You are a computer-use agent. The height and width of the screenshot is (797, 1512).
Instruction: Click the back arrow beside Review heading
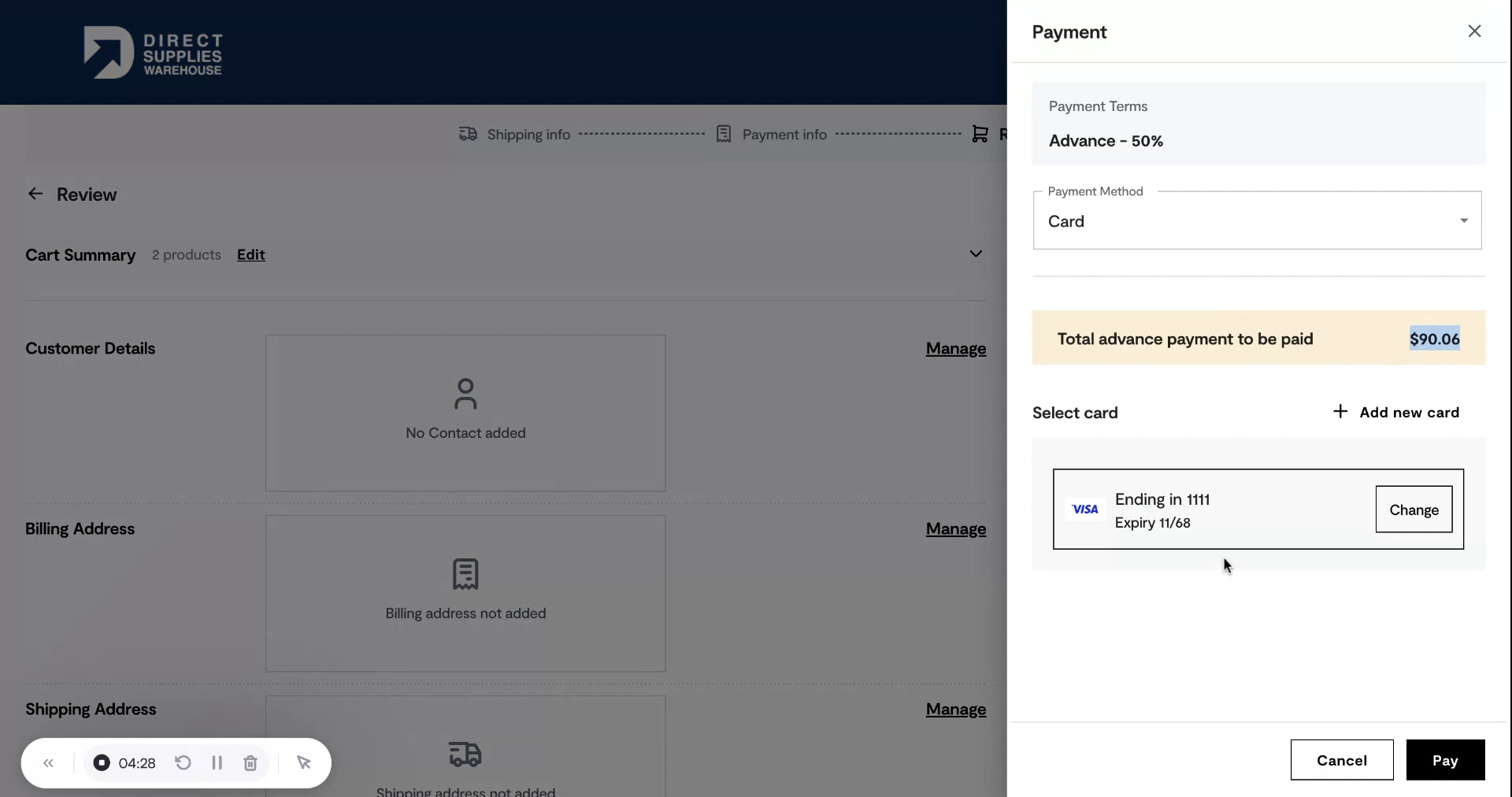pyautogui.click(x=35, y=194)
